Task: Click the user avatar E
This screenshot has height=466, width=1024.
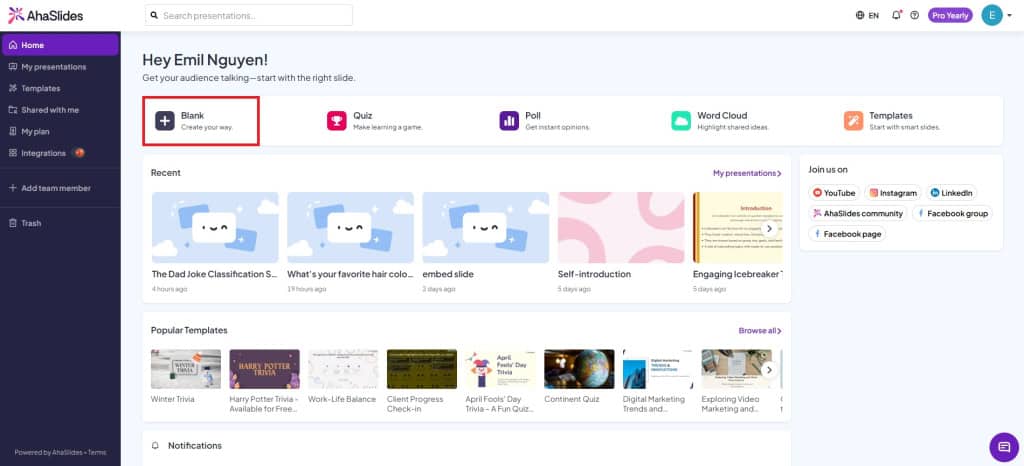Action: click(991, 15)
